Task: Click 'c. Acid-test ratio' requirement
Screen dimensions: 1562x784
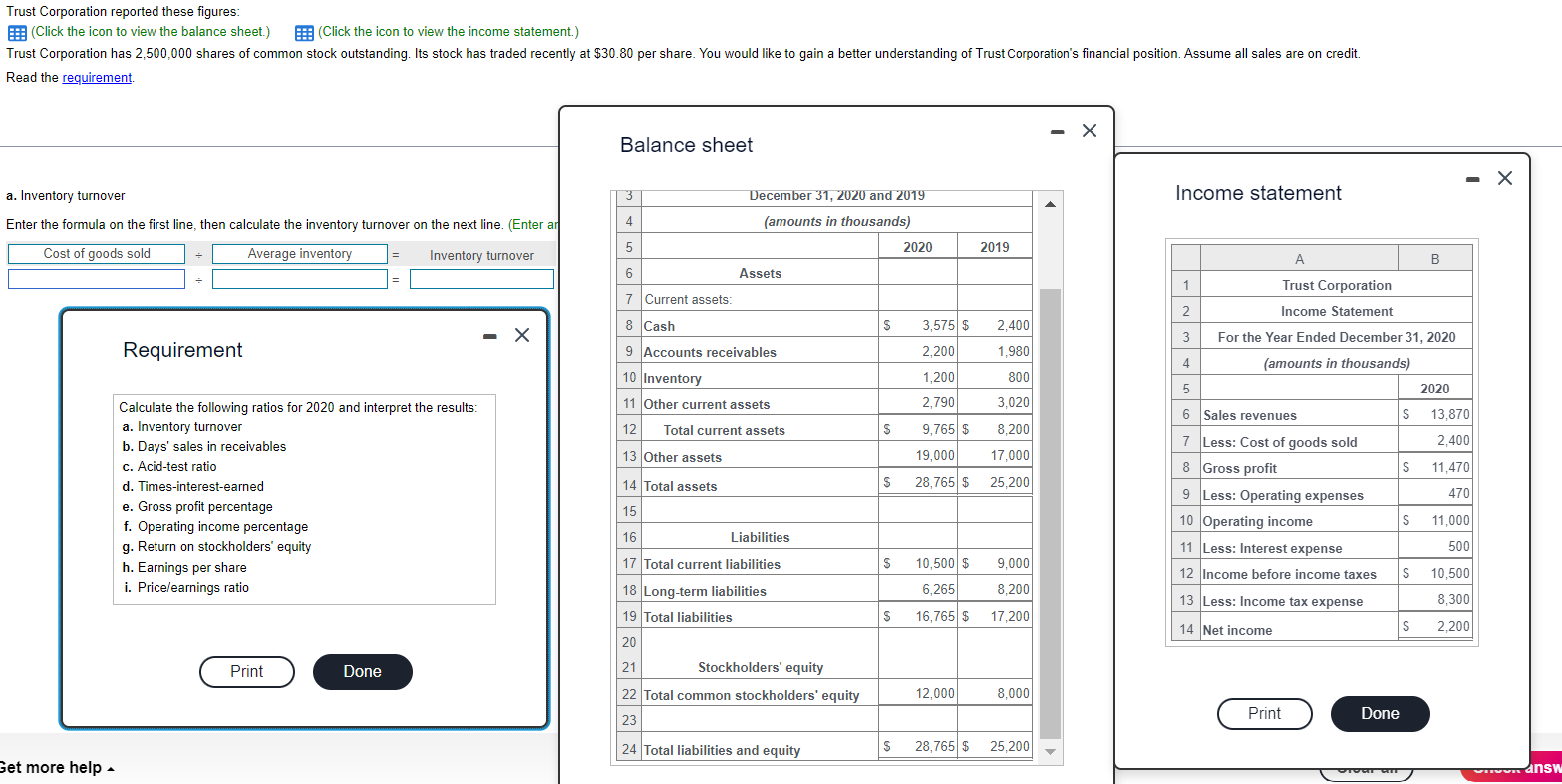Action: tap(167, 467)
